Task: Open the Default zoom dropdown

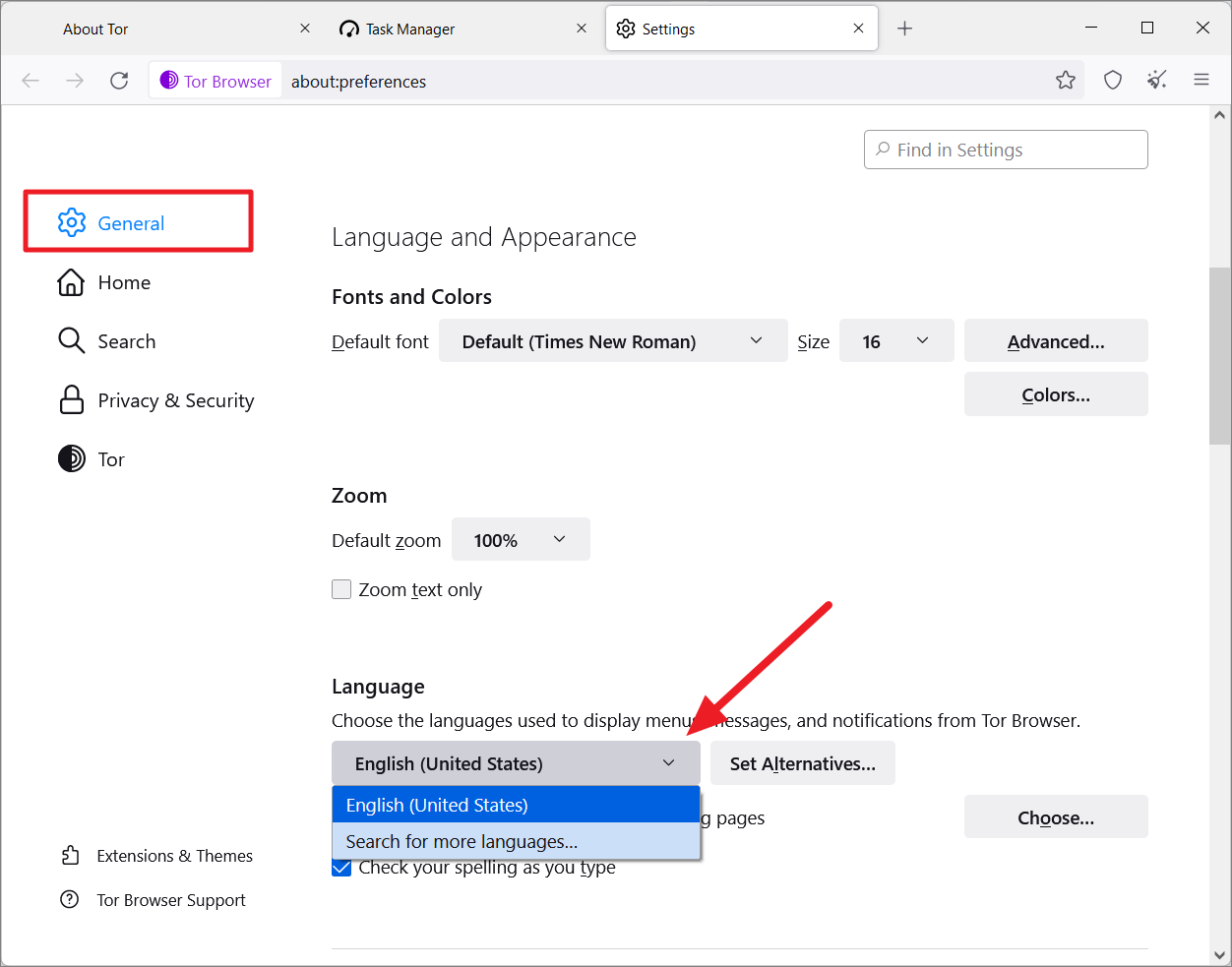Action: click(521, 540)
